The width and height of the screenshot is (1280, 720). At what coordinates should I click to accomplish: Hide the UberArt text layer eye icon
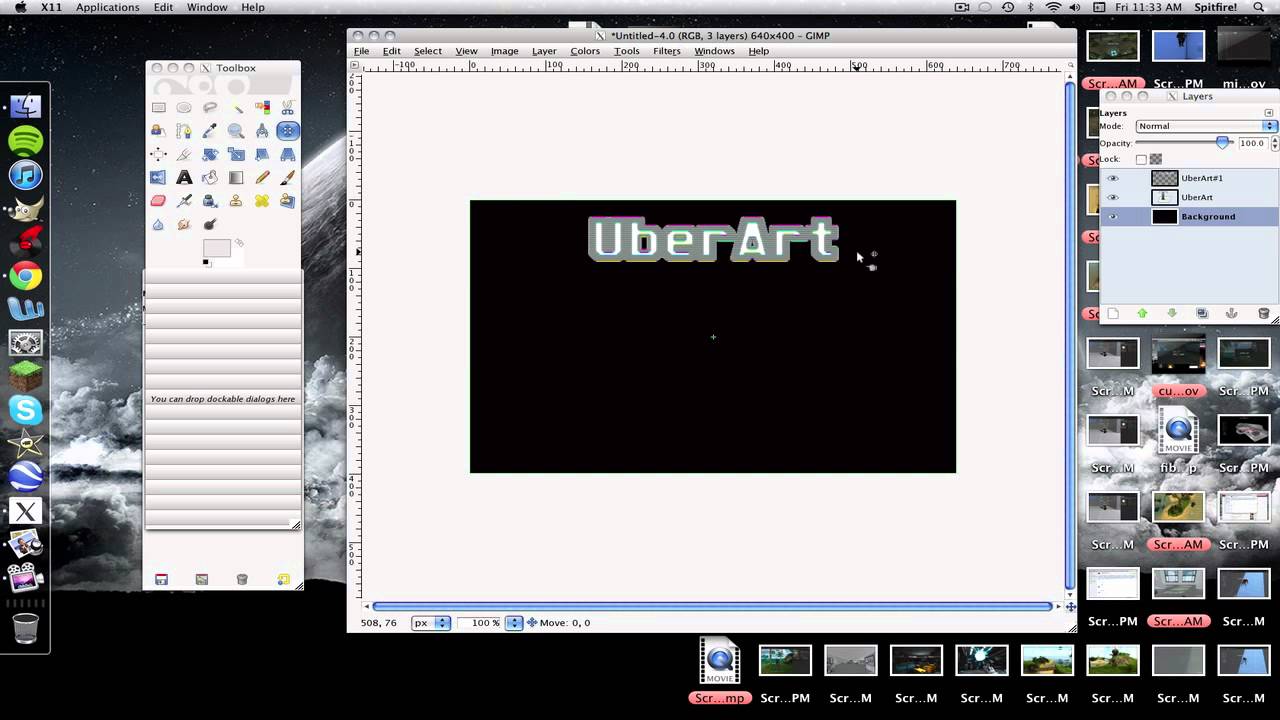point(1113,197)
